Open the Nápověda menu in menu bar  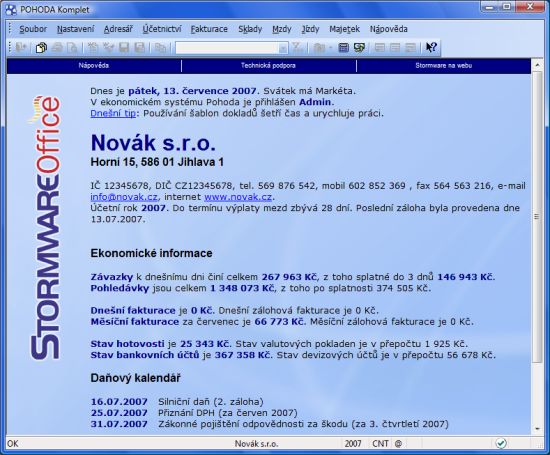click(389, 29)
